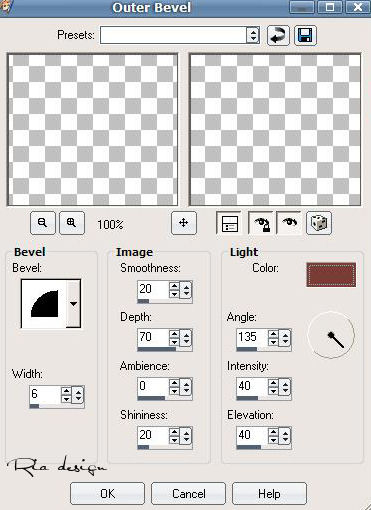Open the Smoothness slider dropdown arrow
Viewport: 371px width, 510px height.
(x=186, y=289)
